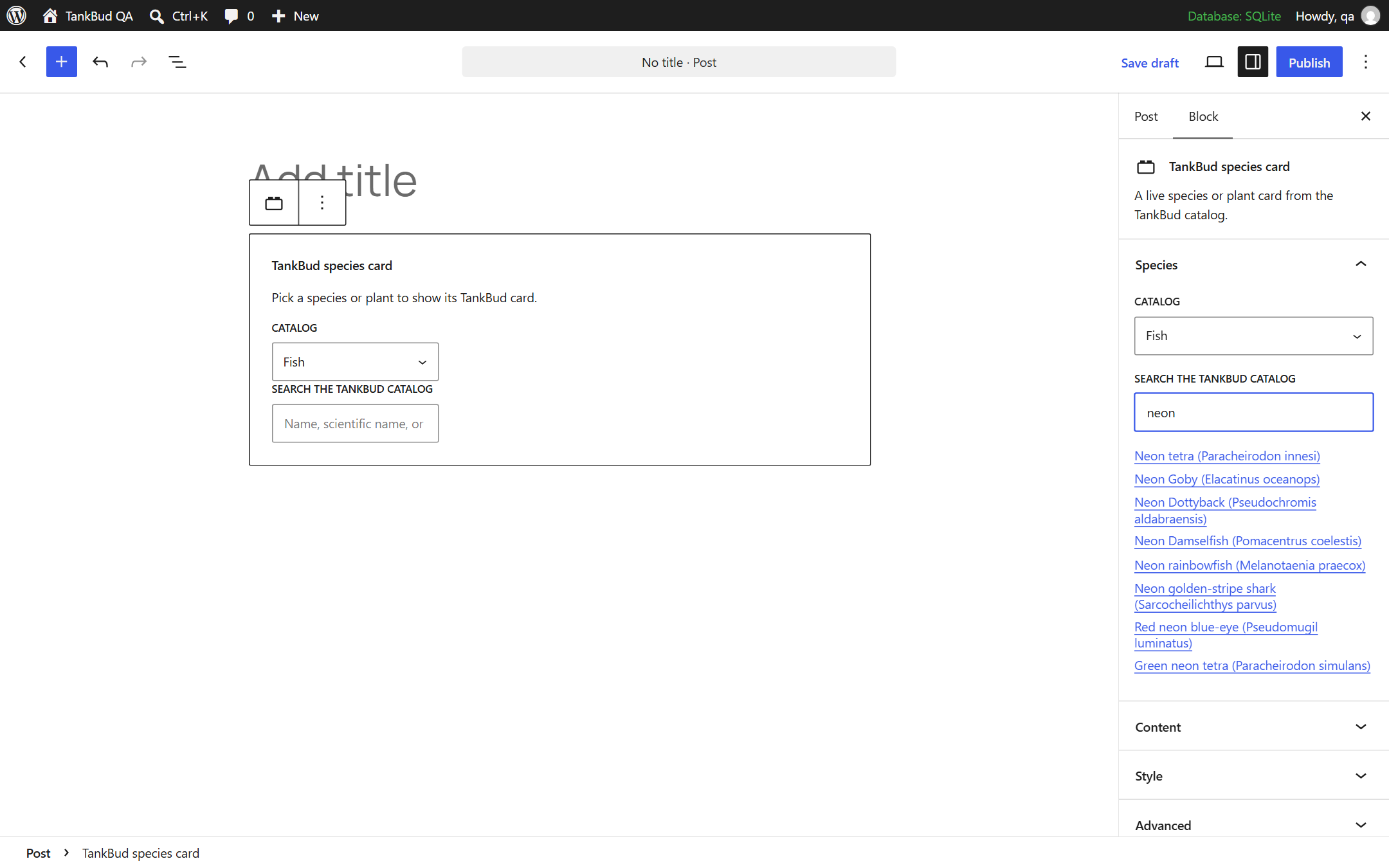1389x868 pixels.
Task: Go back with the editor back arrow
Action: (x=23, y=62)
